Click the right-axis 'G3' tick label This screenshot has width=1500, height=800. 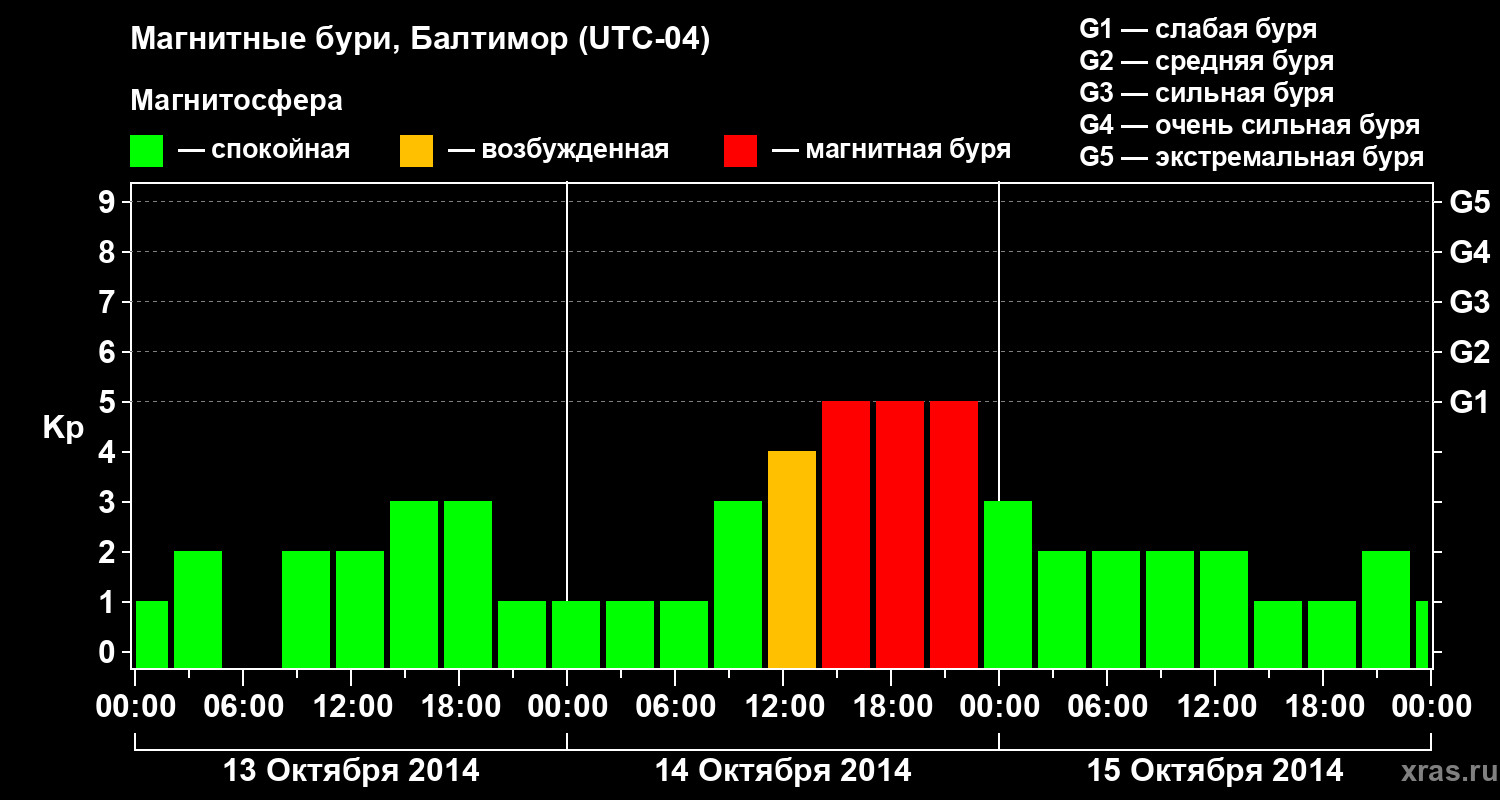[x=1469, y=302]
